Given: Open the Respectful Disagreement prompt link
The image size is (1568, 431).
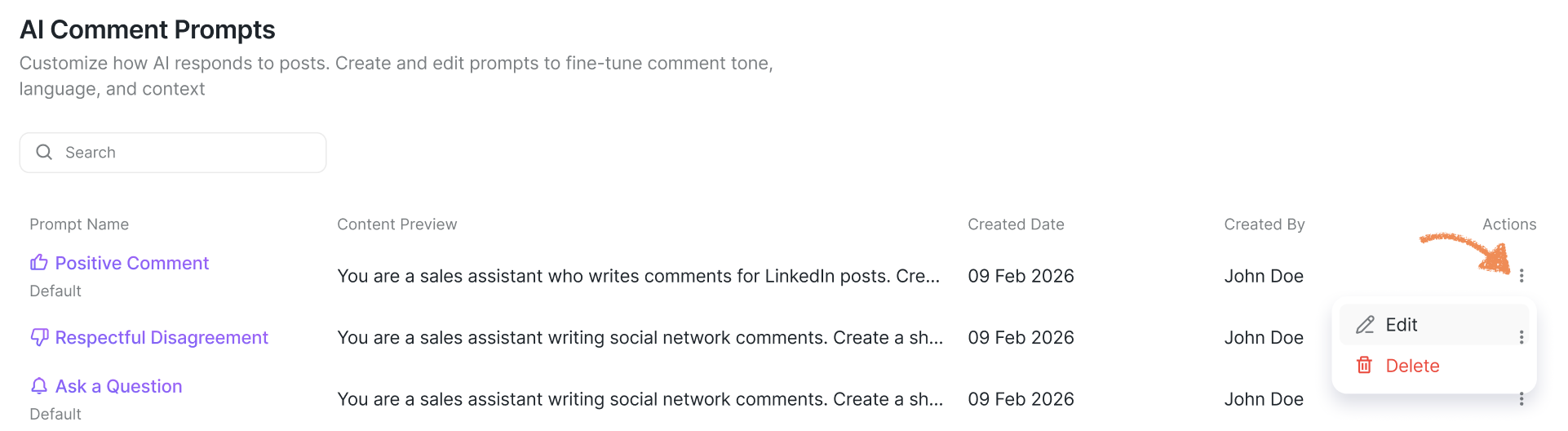Looking at the screenshot, I should (162, 337).
